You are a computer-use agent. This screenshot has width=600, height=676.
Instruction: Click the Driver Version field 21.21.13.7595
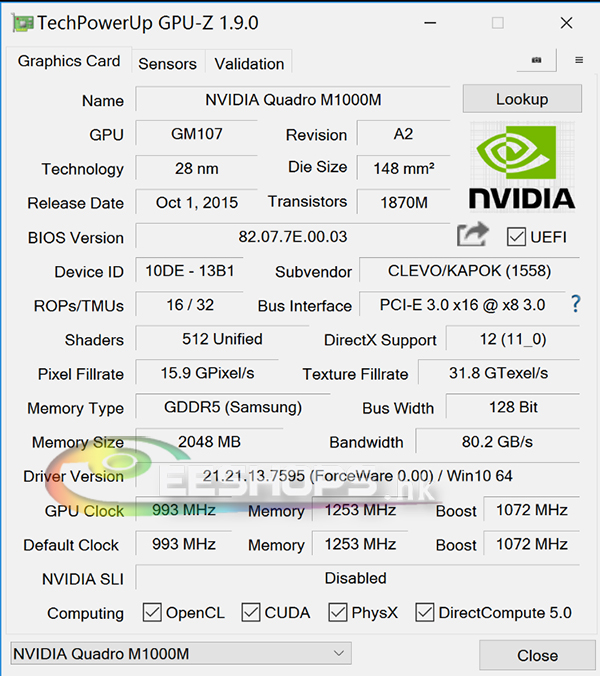pos(358,476)
